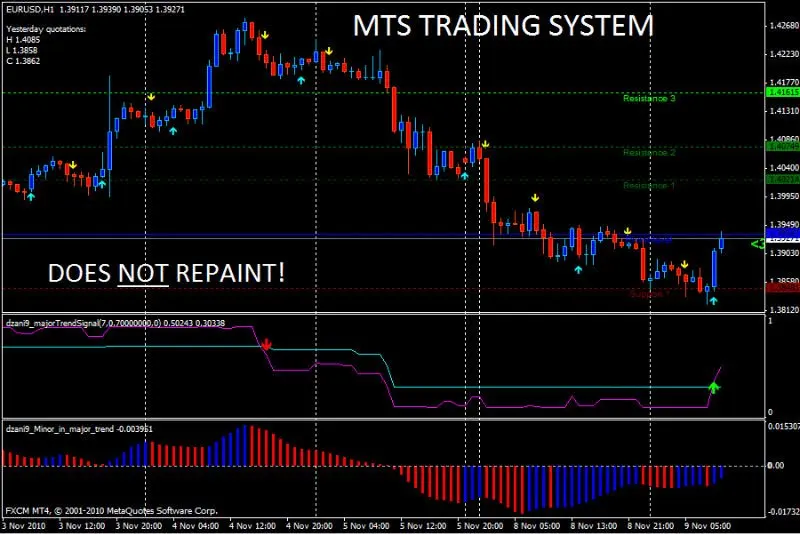
Task: Click the 1.42230 price axis label
Action: click(x=784, y=54)
